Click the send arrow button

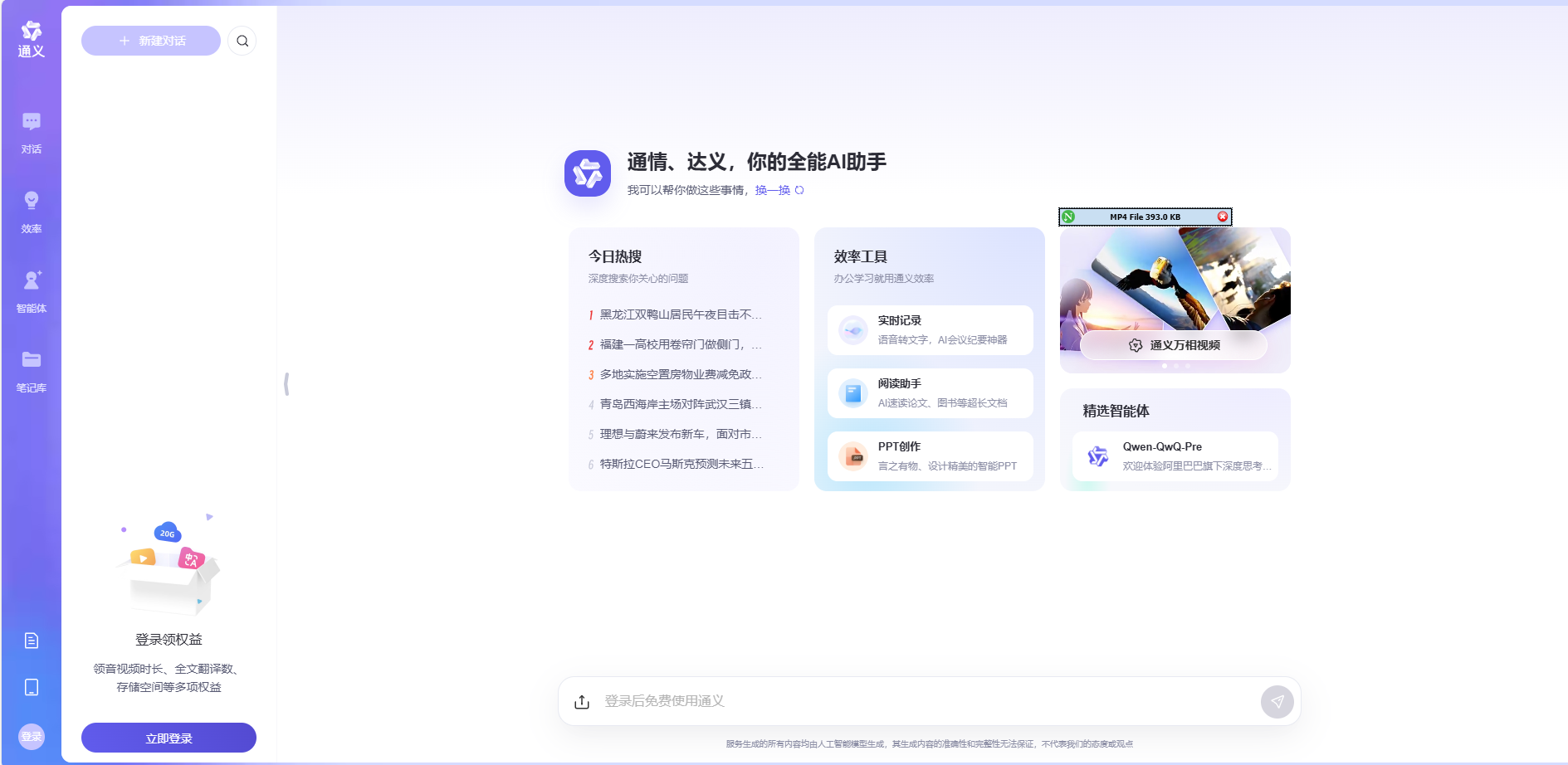1277,702
